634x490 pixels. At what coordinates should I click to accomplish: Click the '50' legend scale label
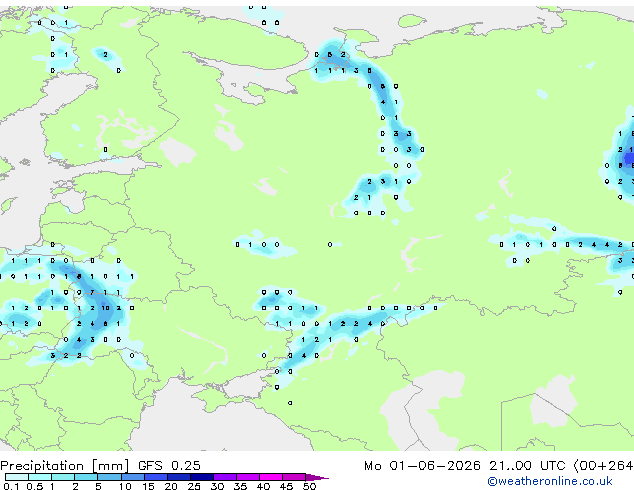coord(310,486)
